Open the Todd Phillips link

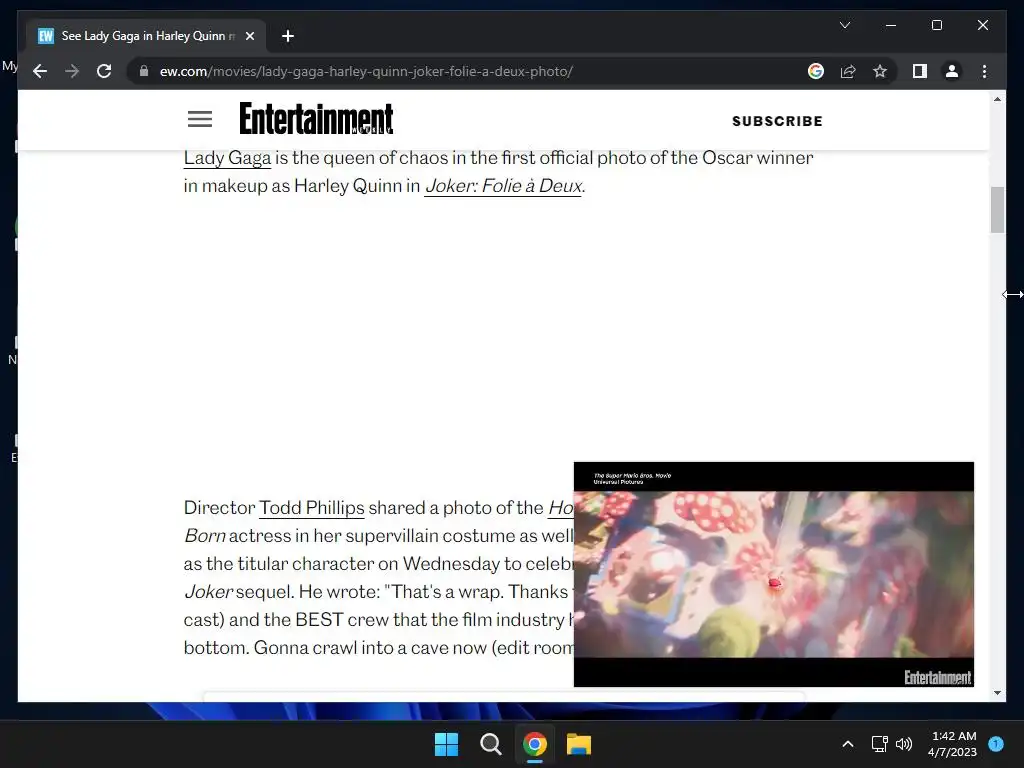(x=312, y=508)
